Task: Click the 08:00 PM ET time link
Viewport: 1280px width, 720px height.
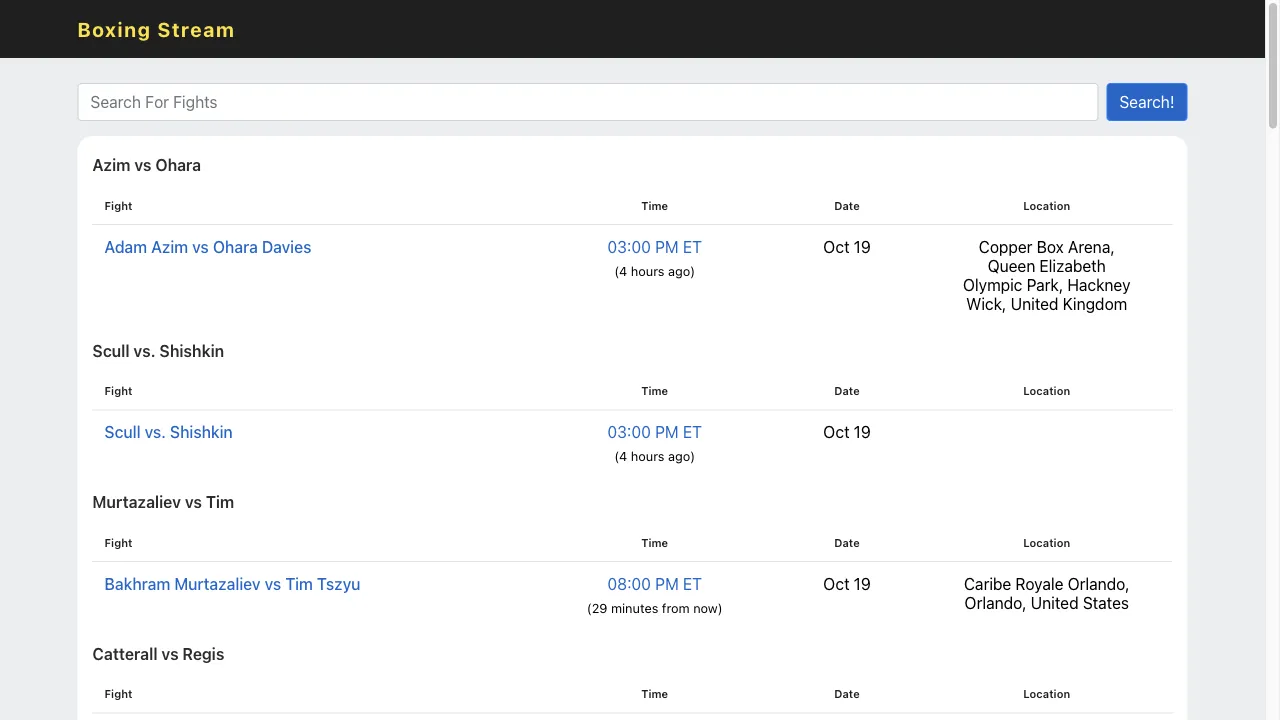Action: tap(655, 584)
